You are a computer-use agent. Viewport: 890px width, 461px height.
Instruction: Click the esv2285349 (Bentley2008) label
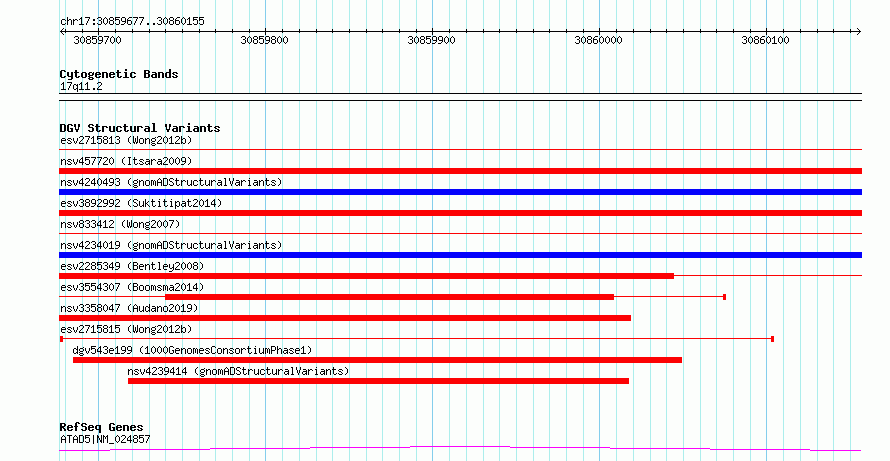point(132,266)
